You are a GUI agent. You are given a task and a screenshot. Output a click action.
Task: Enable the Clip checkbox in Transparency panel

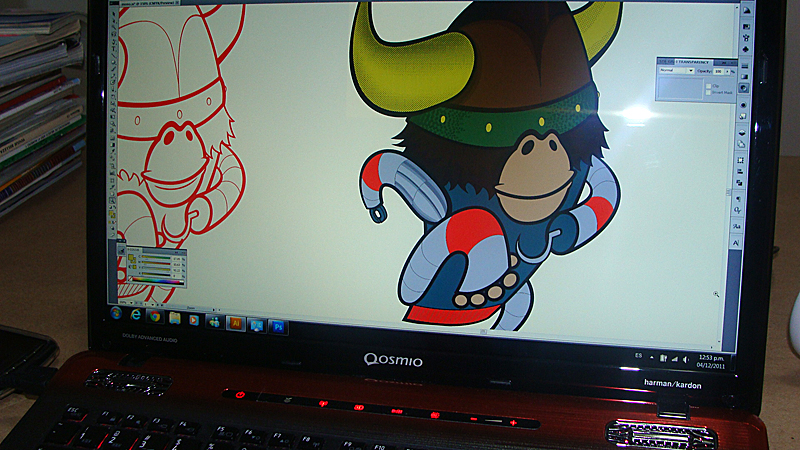708,86
